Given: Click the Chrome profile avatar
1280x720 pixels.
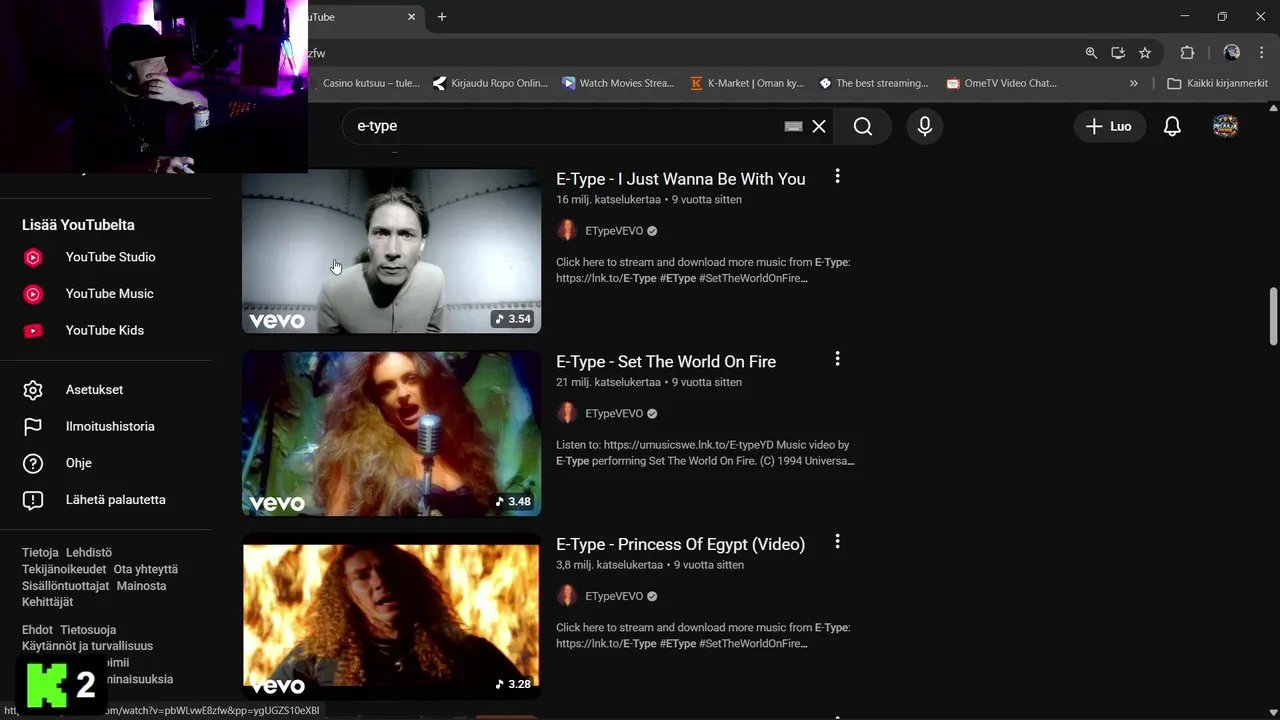Looking at the screenshot, I should 1232,53.
